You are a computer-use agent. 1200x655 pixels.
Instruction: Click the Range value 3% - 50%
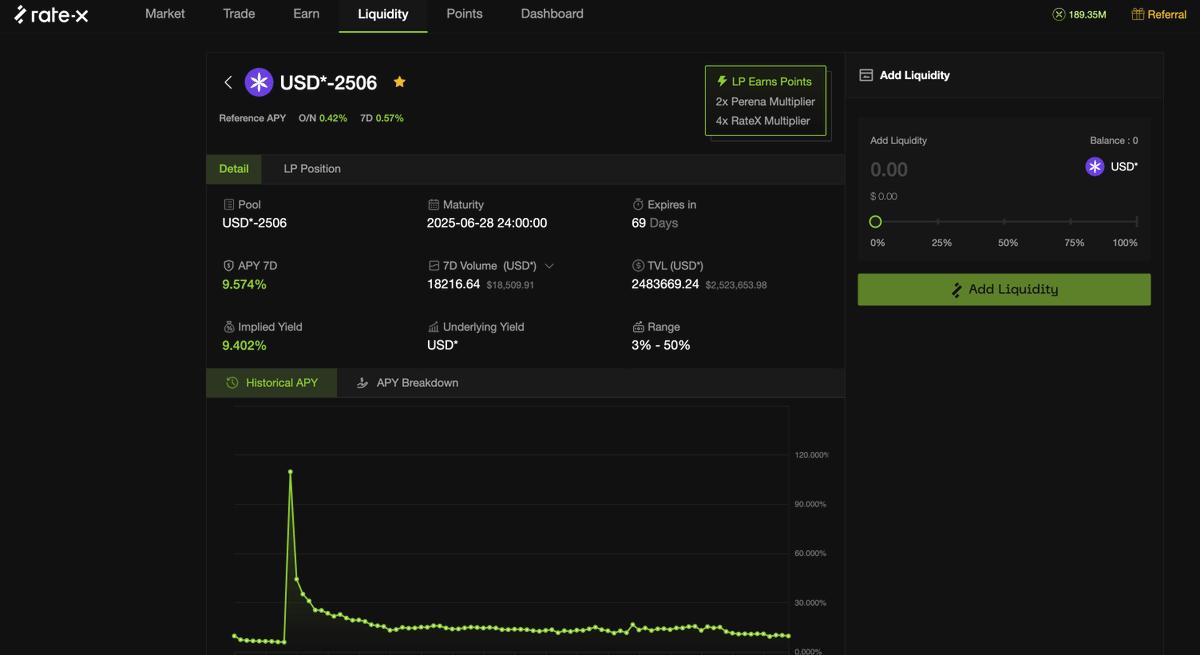[x=661, y=345]
